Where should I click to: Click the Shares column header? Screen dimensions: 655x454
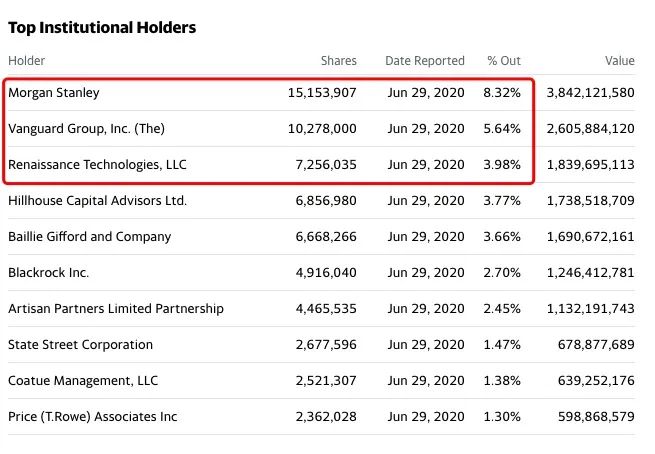338,61
